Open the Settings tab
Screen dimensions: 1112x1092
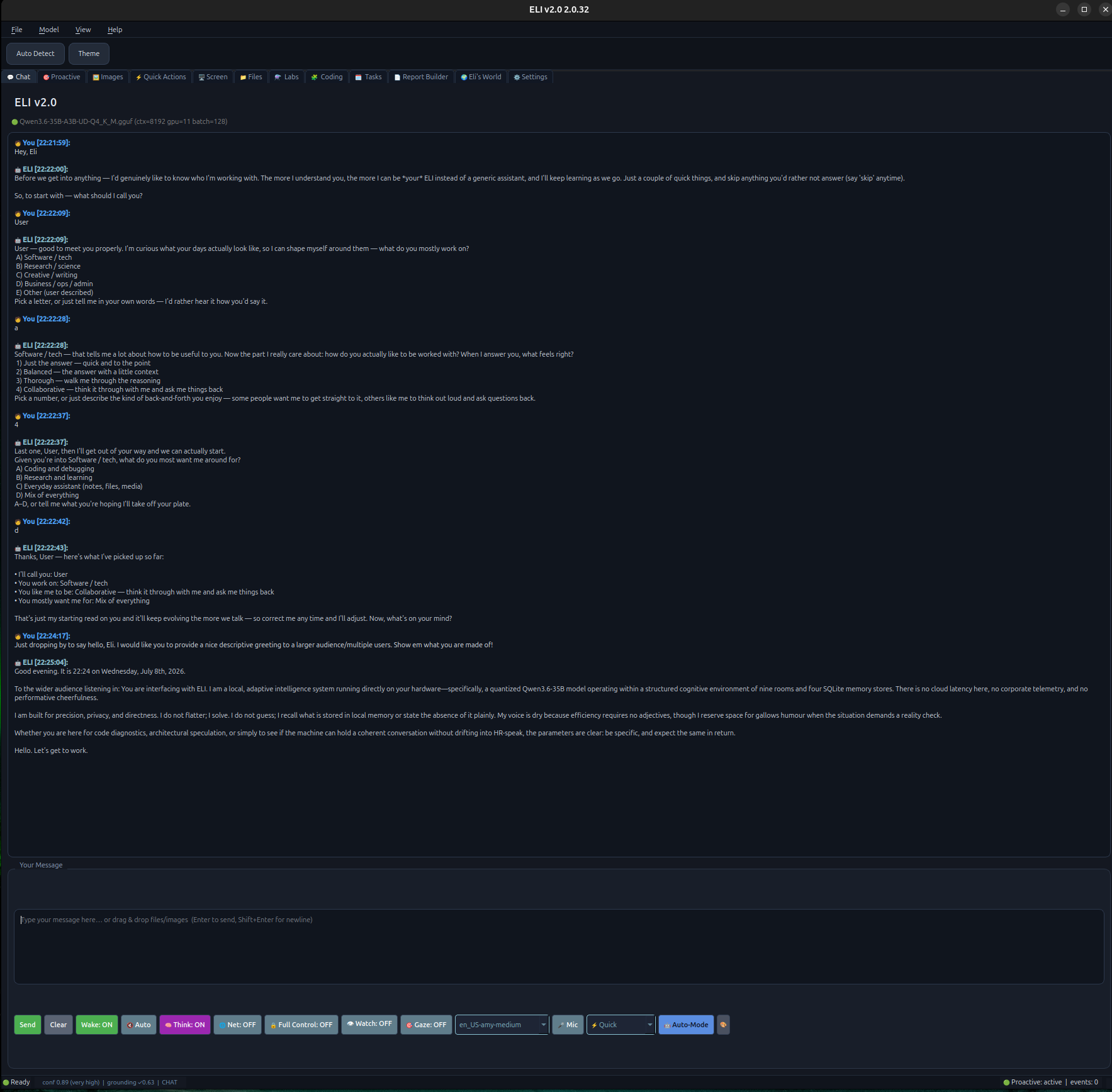(531, 77)
